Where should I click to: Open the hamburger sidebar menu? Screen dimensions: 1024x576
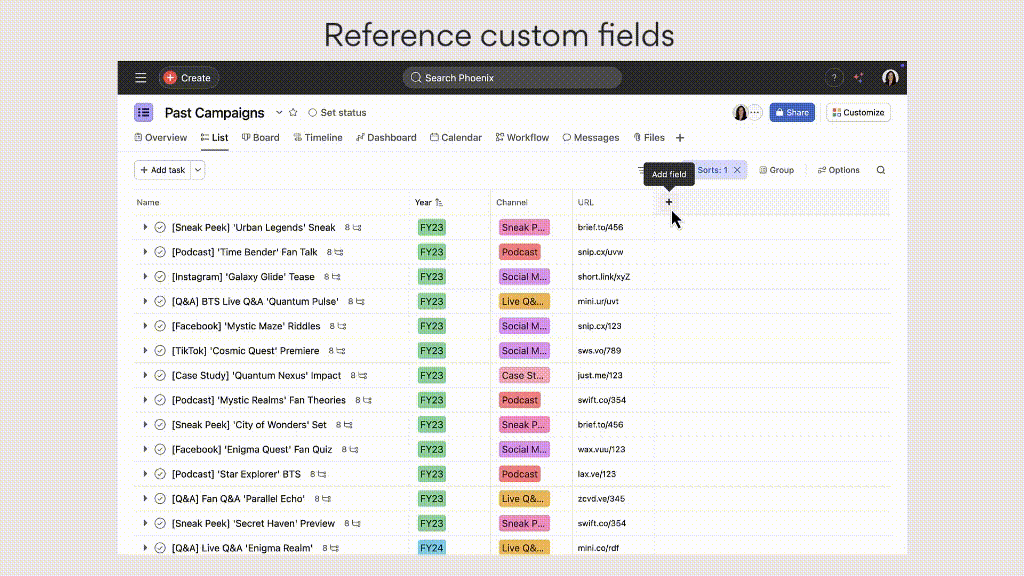(141, 78)
